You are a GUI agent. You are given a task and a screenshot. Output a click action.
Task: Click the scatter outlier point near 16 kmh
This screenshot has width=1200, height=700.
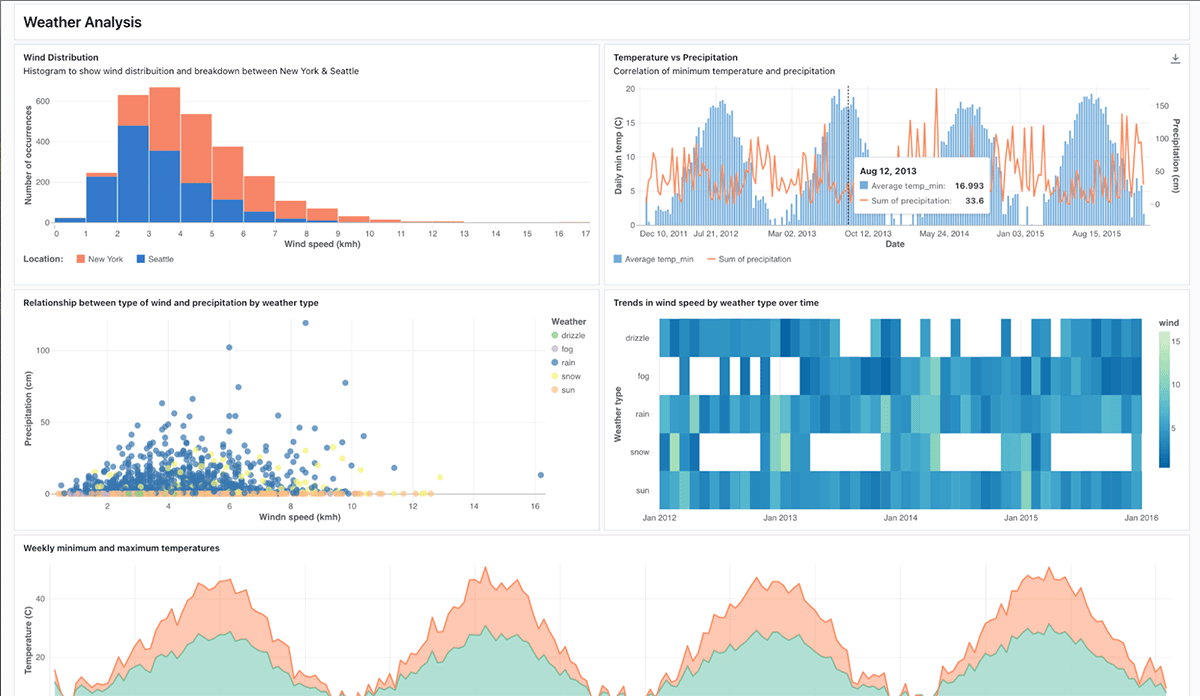540,475
